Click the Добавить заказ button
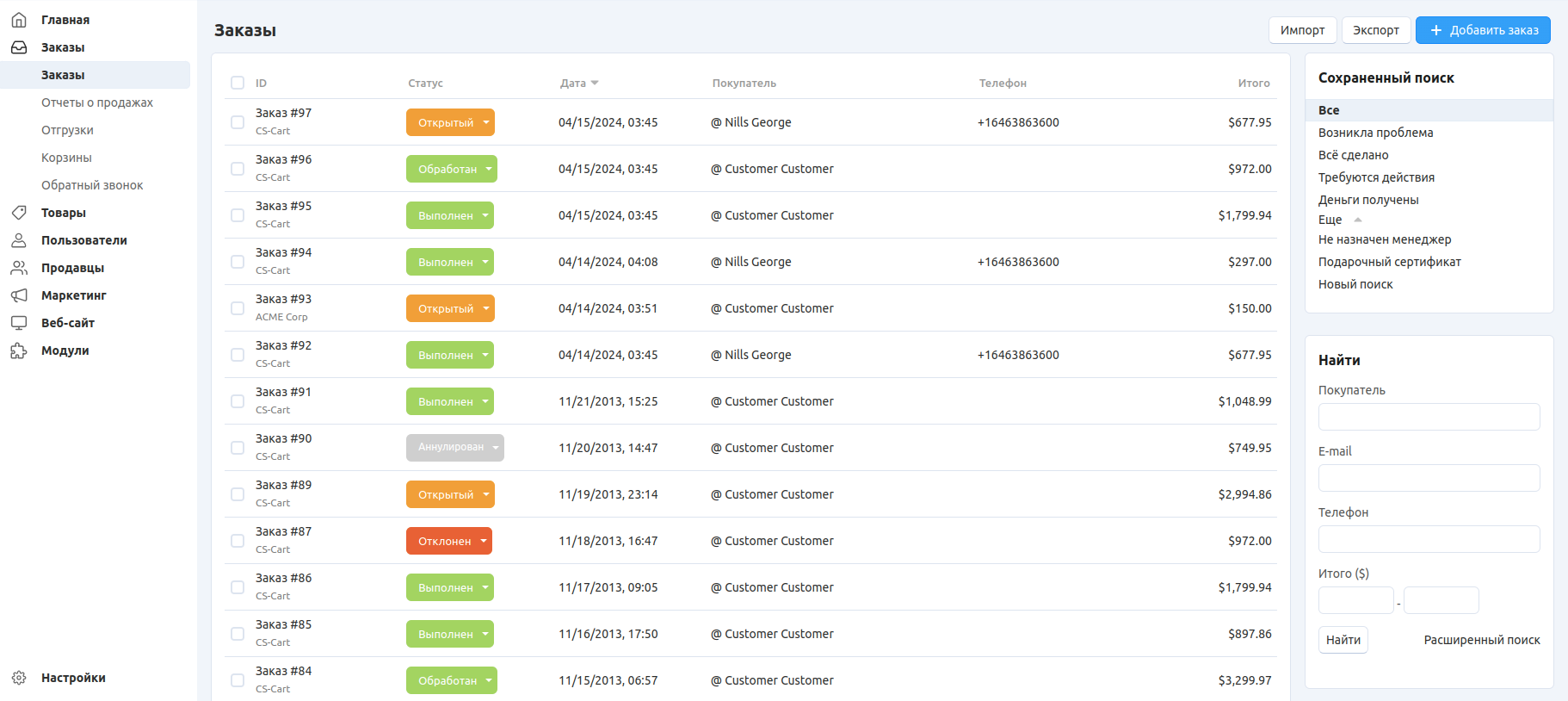This screenshot has width=1568, height=701. (x=1483, y=30)
